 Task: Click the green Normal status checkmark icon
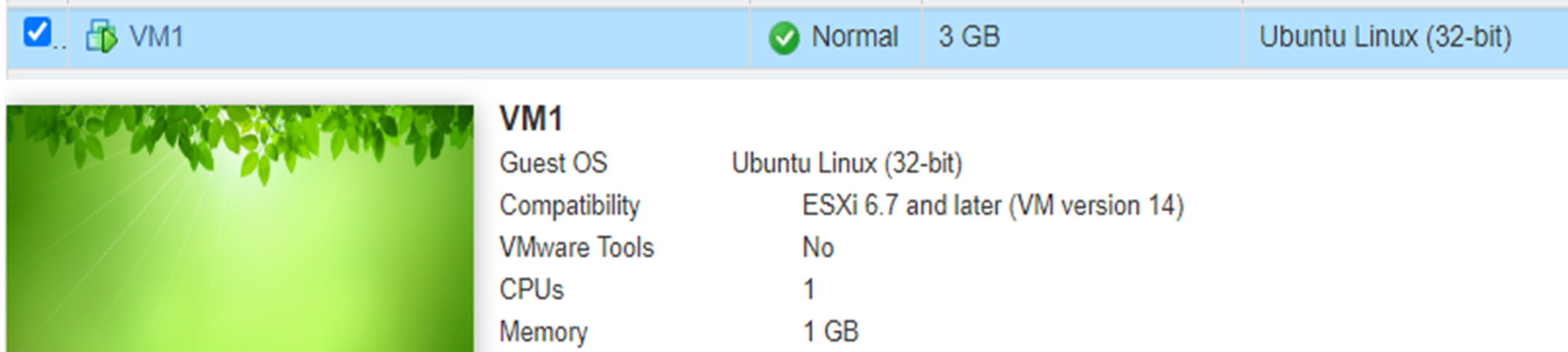pos(784,38)
